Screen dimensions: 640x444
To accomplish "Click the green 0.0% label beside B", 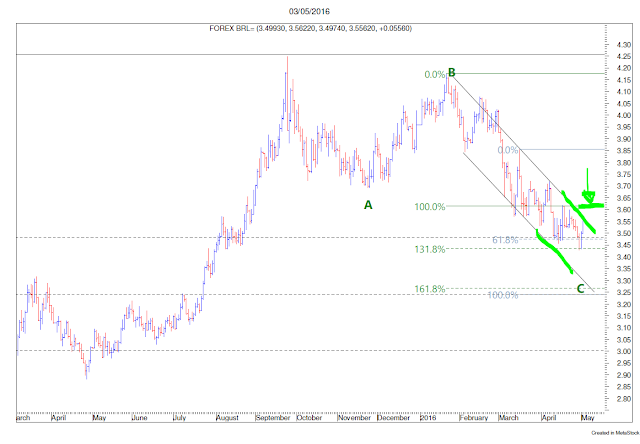I will 435,74.
